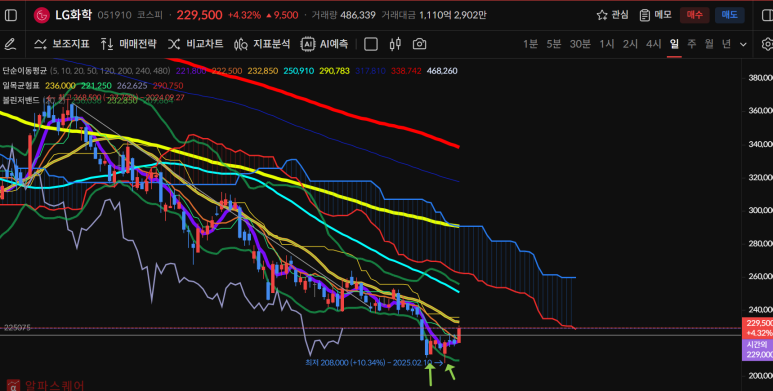Open chart settings gear icon
Viewport: 773px width, 391px height.
coord(767,44)
